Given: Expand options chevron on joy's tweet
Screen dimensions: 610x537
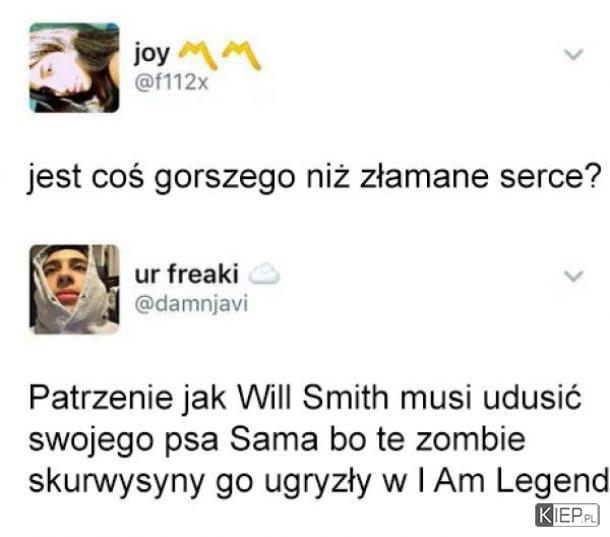Looking at the screenshot, I should (573, 54).
